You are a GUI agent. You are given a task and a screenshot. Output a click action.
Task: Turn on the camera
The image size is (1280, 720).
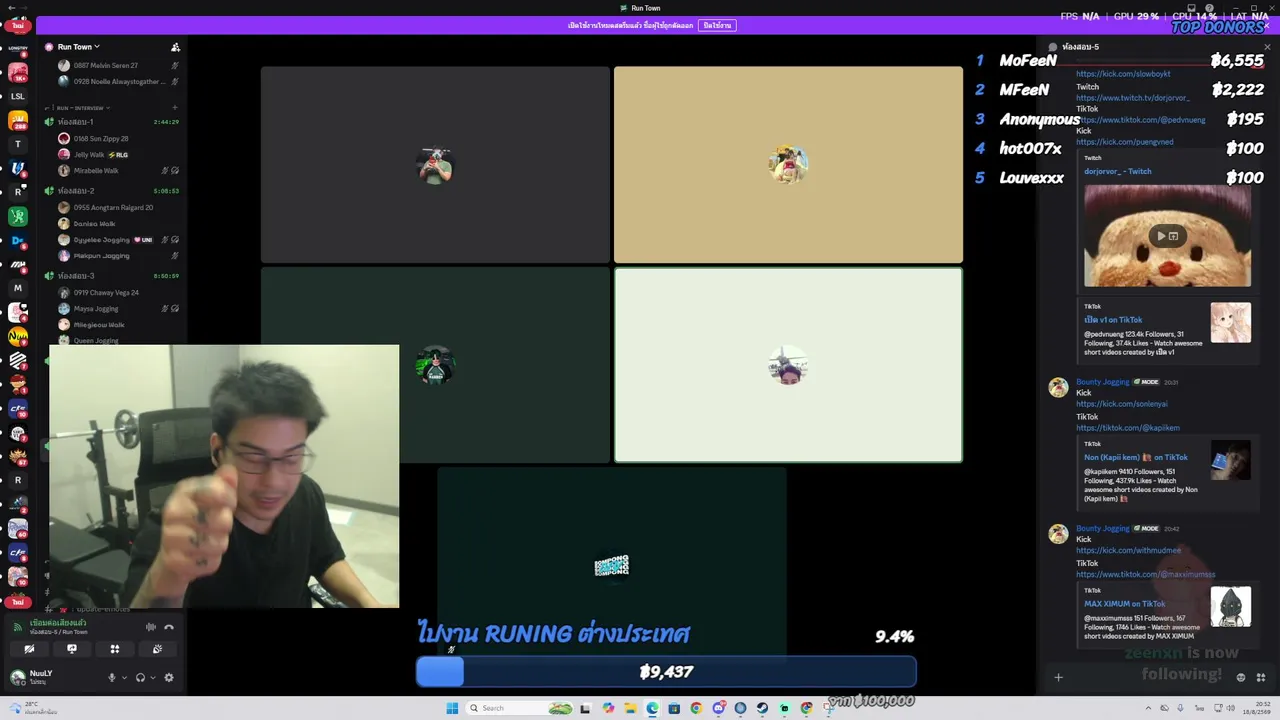point(29,649)
